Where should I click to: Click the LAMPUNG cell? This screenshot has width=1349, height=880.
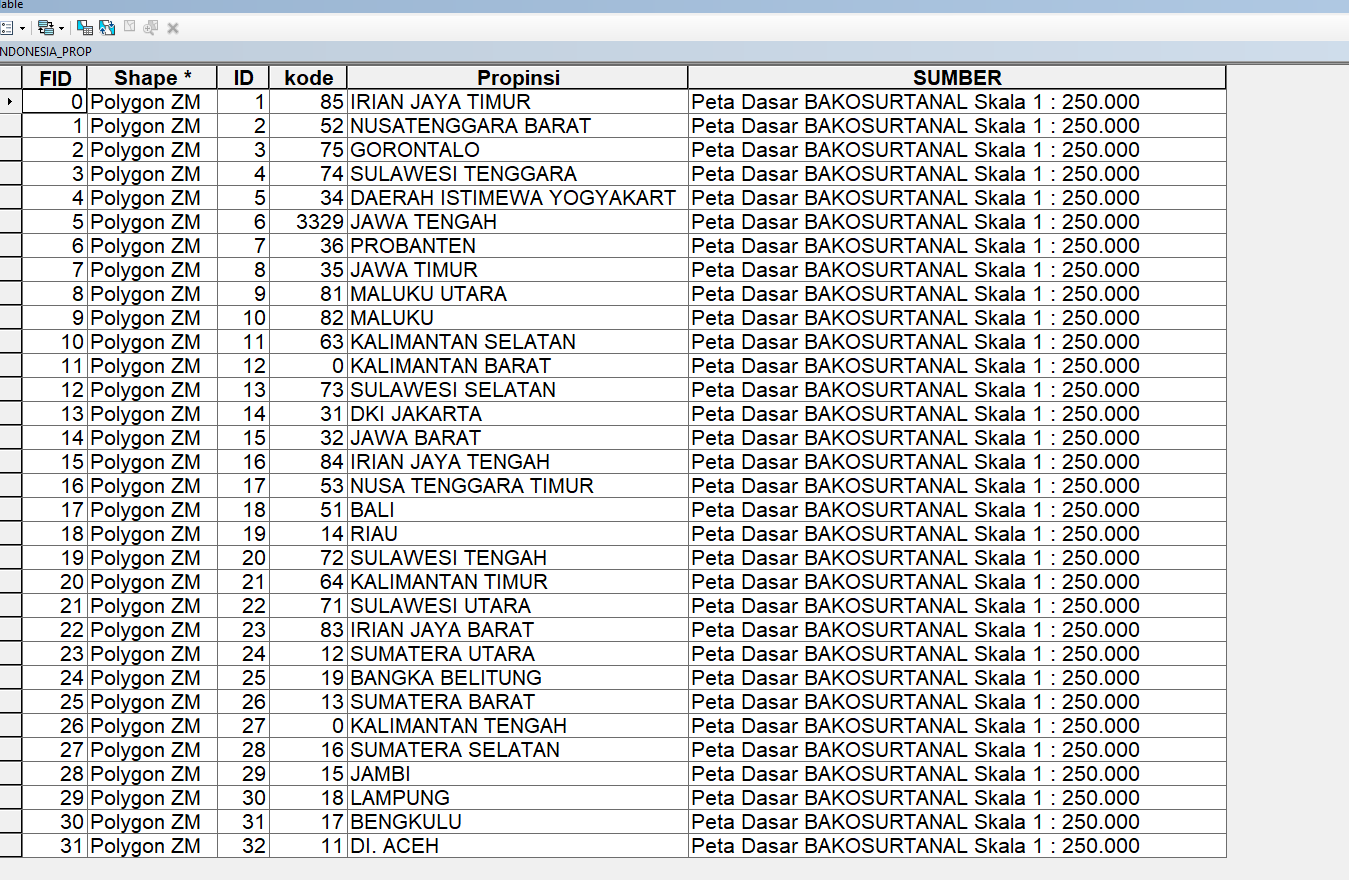coord(518,798)
